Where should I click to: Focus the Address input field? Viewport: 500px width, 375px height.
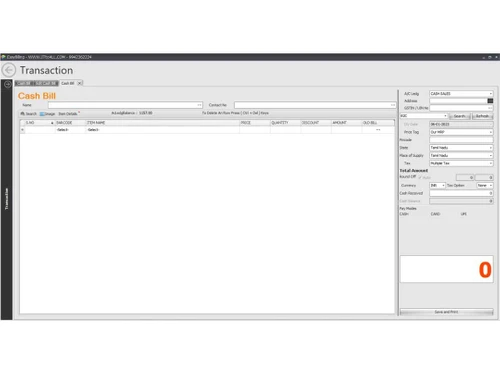click(x=458, y=101)
